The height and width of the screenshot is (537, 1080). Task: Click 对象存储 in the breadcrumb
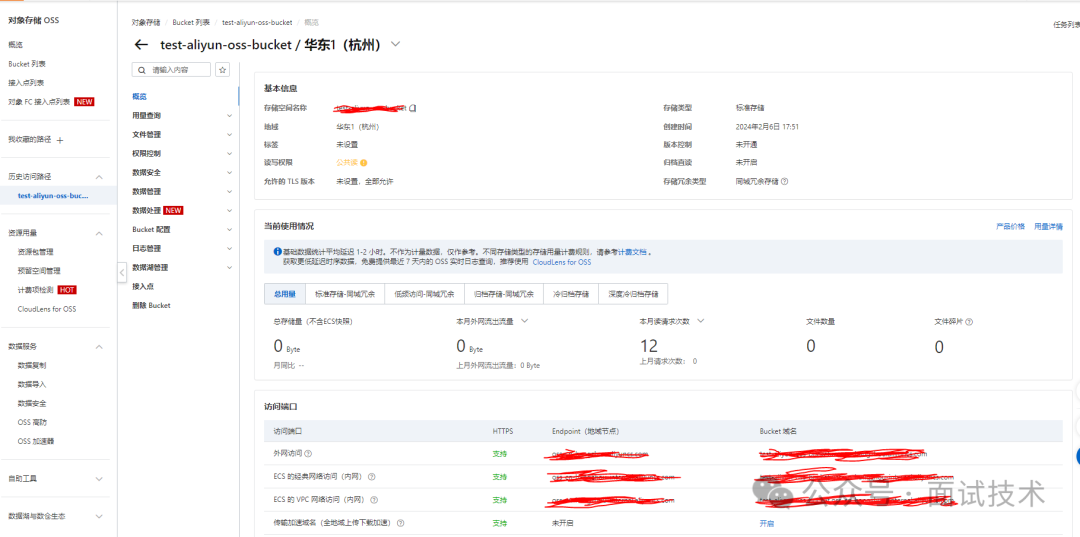tap(147, 23)
